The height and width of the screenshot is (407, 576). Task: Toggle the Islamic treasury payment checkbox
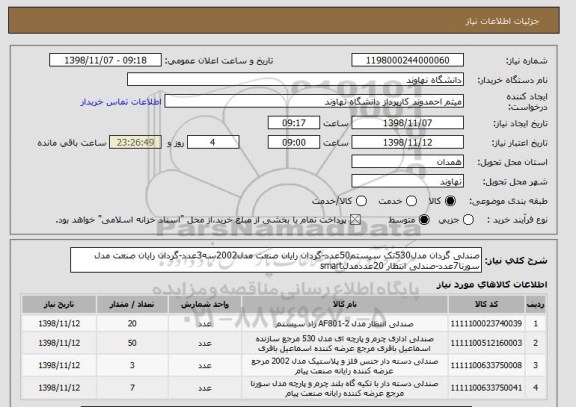coord(355,220)
